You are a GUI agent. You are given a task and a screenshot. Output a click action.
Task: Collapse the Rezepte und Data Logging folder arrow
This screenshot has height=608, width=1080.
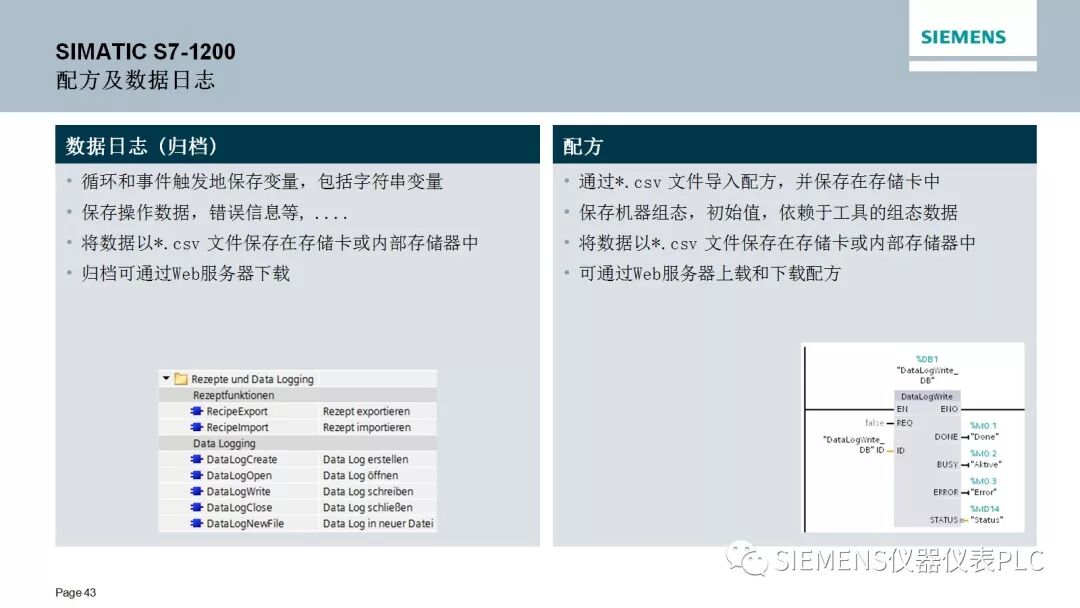tap(166, 378)
